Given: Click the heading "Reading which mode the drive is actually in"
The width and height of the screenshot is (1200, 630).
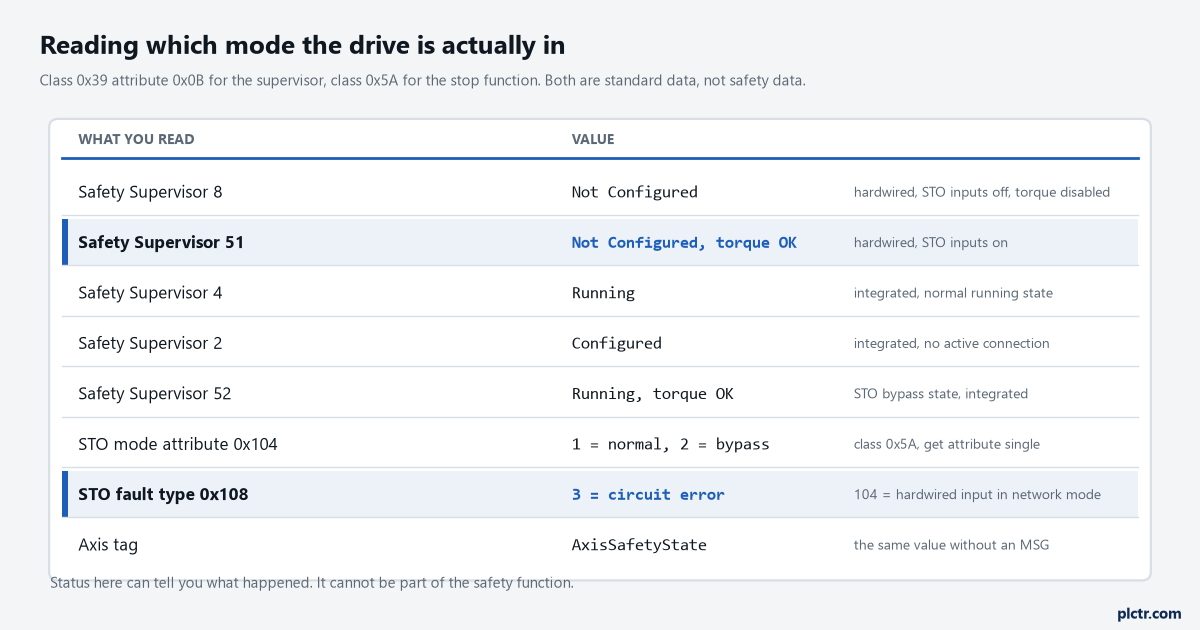Looking at the screenshot, I should (302, 45).
